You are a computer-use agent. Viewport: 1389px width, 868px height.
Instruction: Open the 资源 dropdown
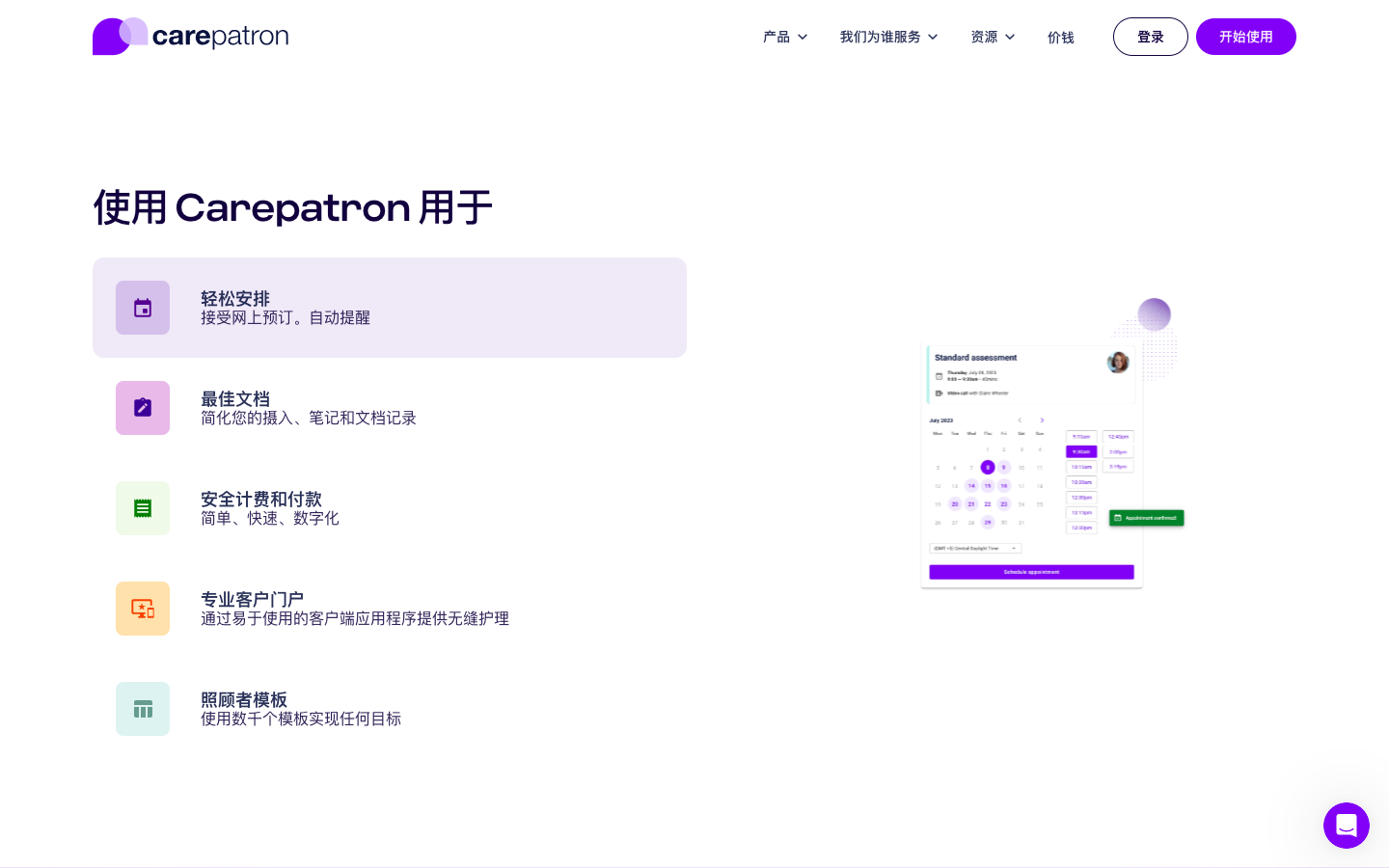[993, 37]
